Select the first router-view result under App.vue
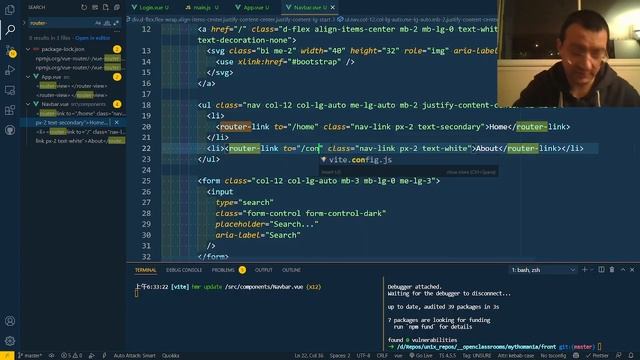640x360 pixels. pyautogui.click(x=72, y=86)
